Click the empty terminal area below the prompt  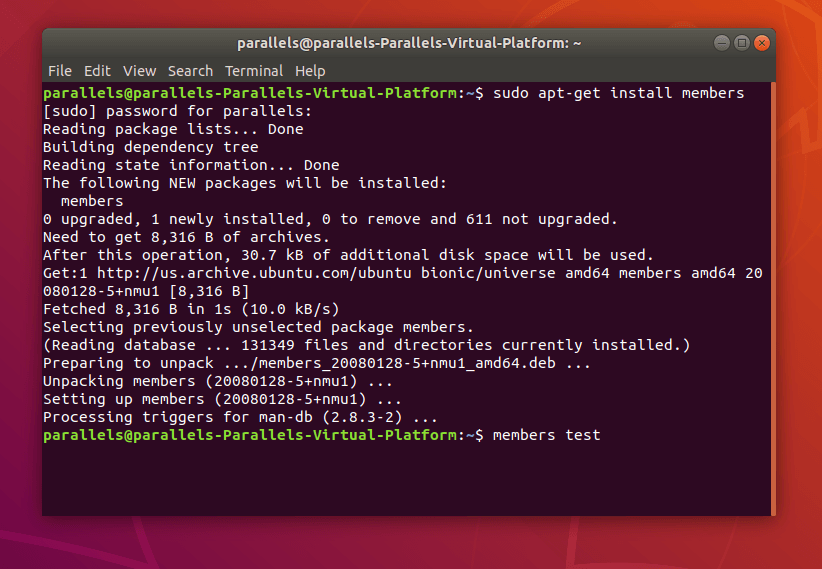tap(406, 480)
